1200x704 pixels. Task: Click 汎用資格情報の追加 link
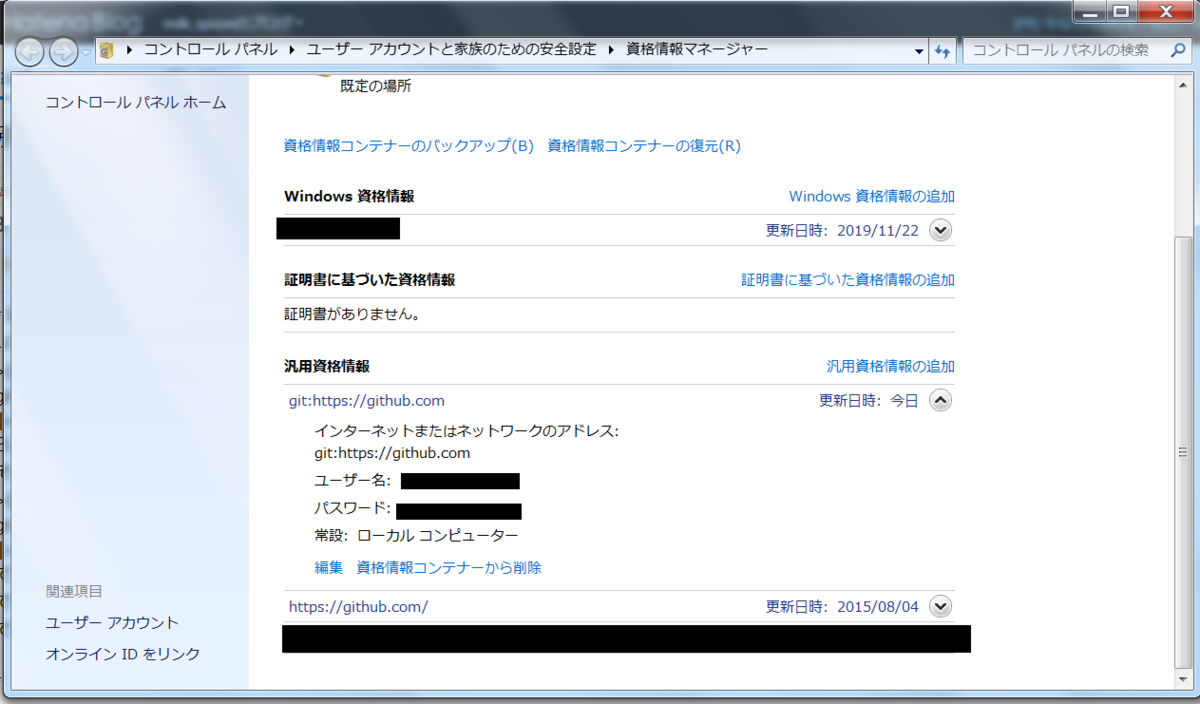coord(891,366)
